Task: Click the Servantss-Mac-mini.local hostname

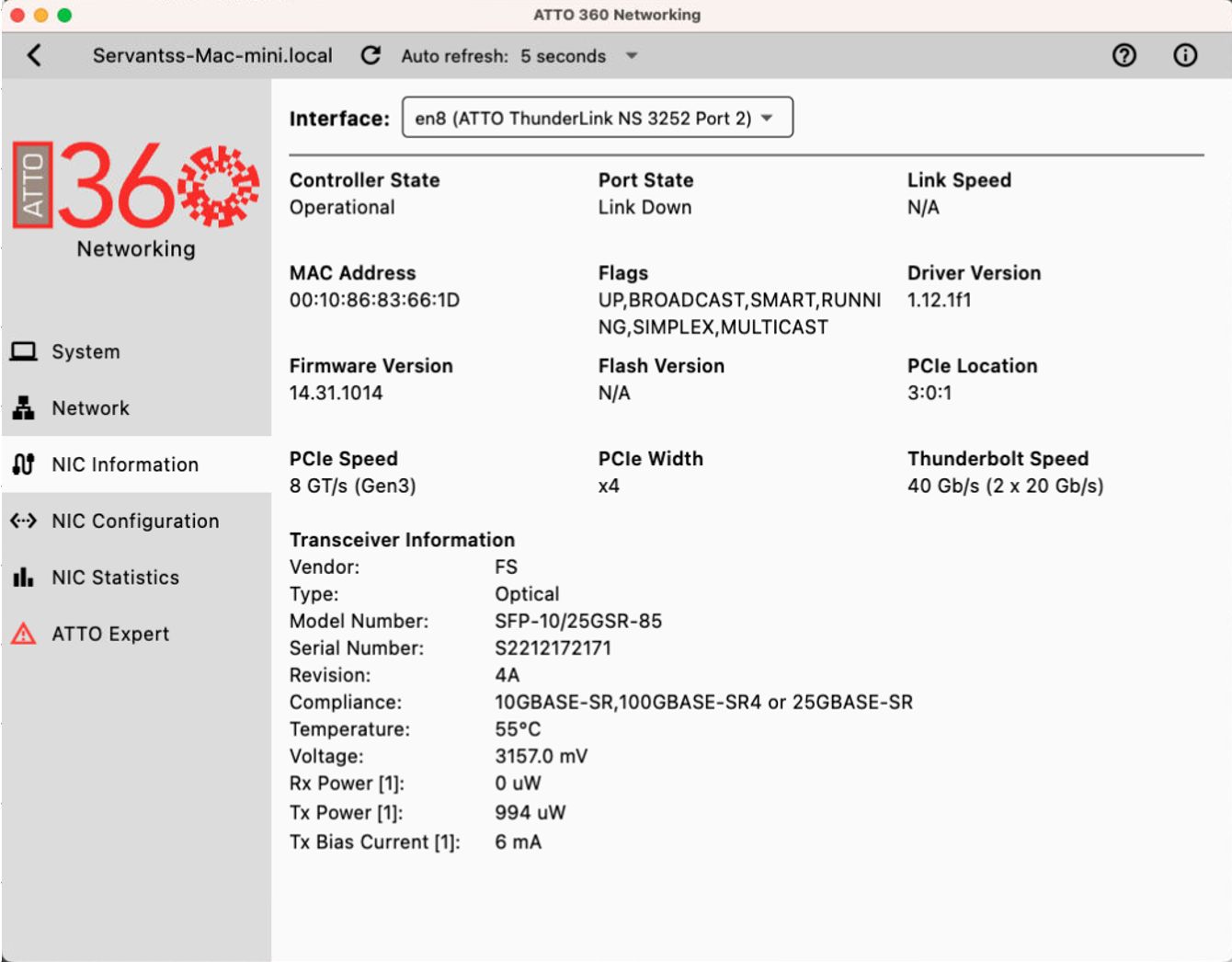Action: (x=212, y=56)
